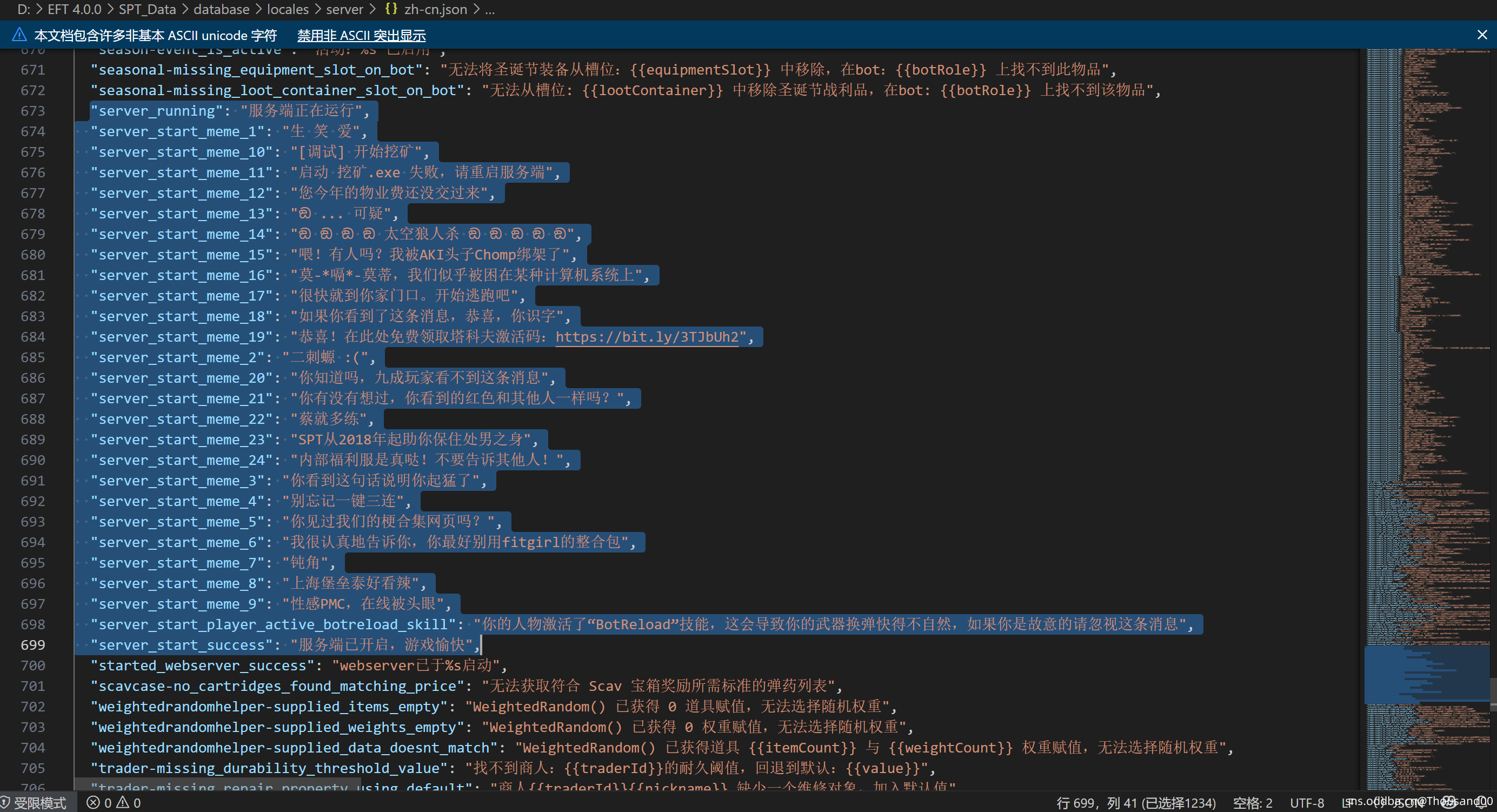The width and height of the screenshot is (1497, 812).
Task: Open problems via the error count icon
Action: pos(92,803)
